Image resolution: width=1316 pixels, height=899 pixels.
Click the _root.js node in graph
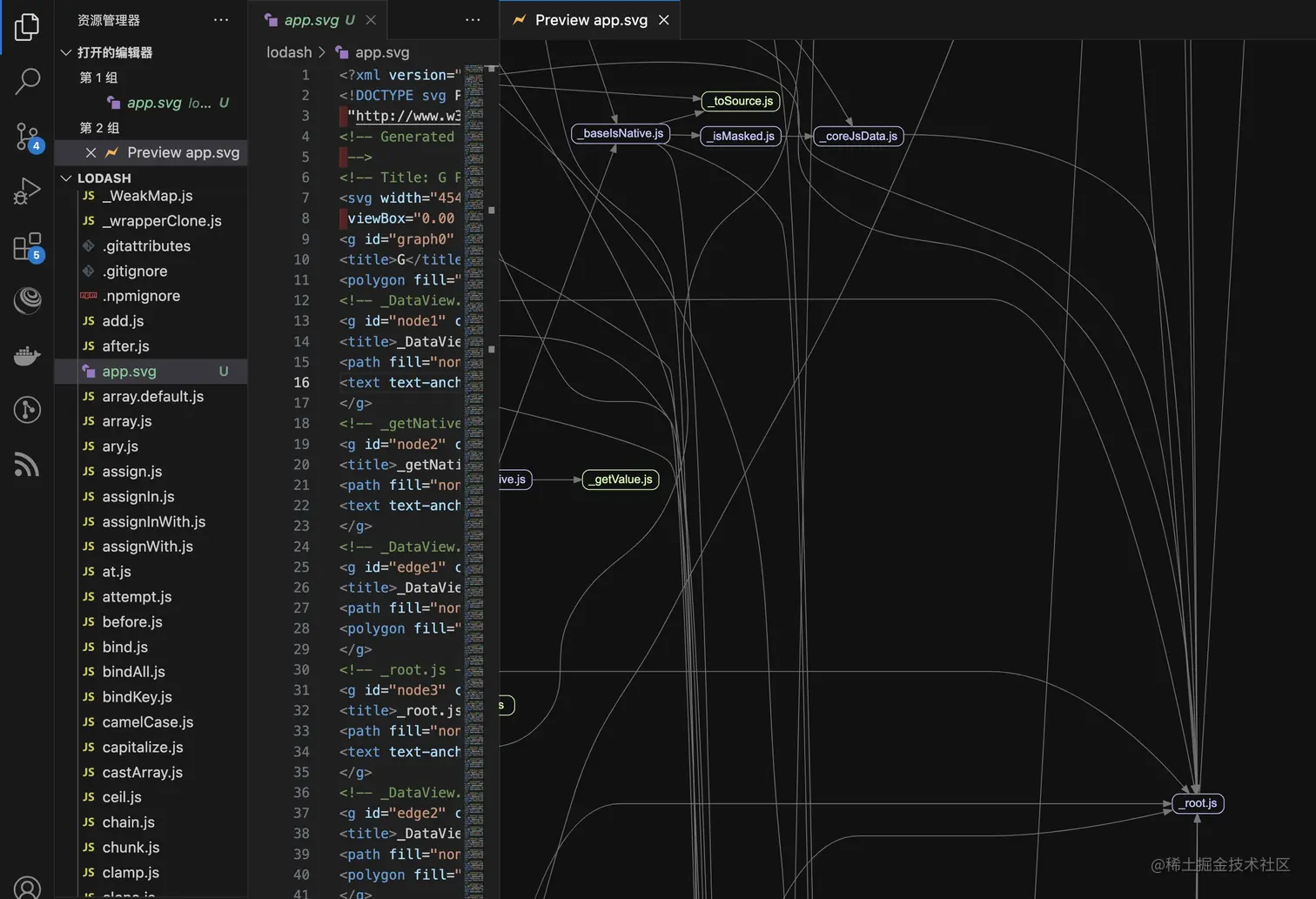(x=1198, y=803)
